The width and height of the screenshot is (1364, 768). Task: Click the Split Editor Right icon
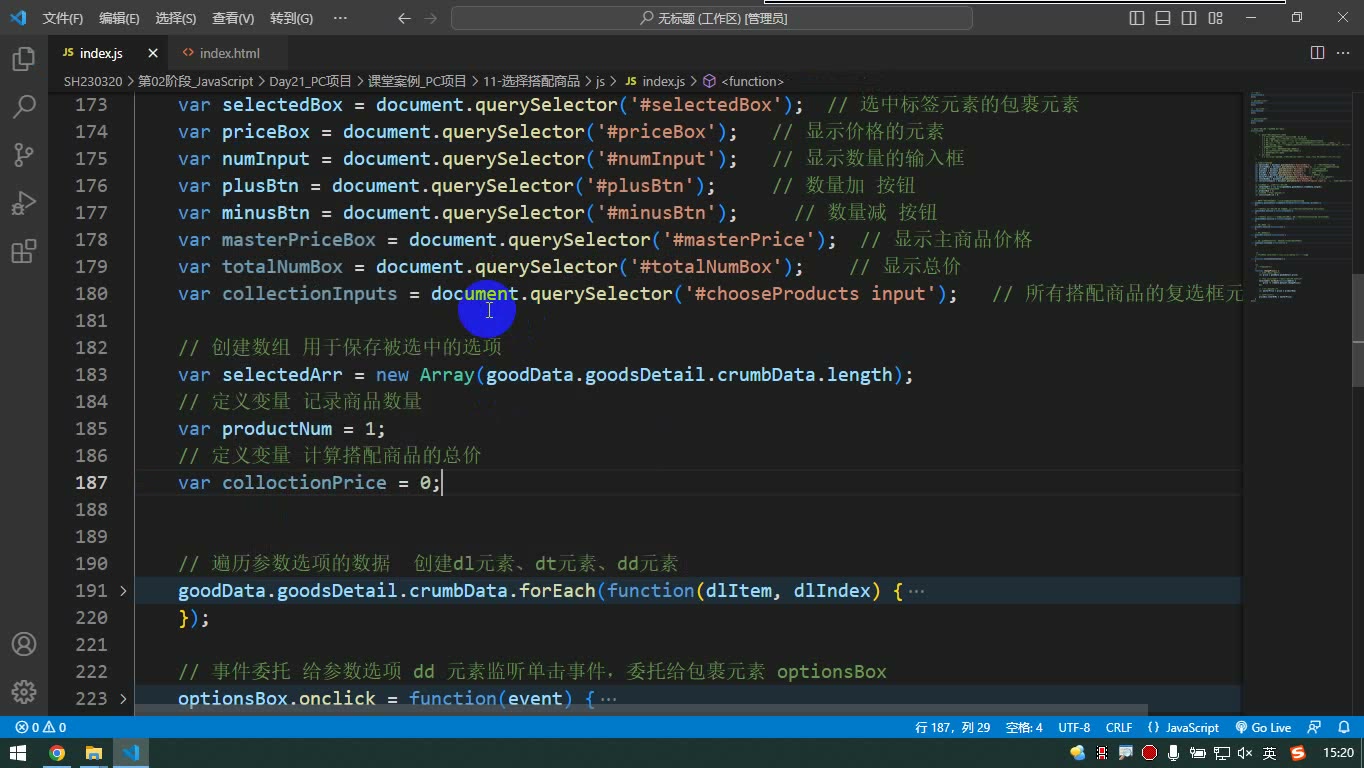[x=1318, y=53]
